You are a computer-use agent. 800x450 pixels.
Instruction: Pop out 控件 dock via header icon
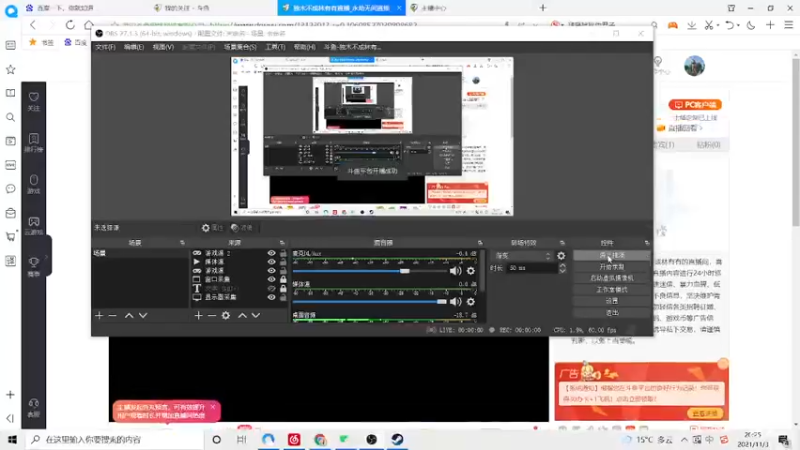tap(647, 243)
